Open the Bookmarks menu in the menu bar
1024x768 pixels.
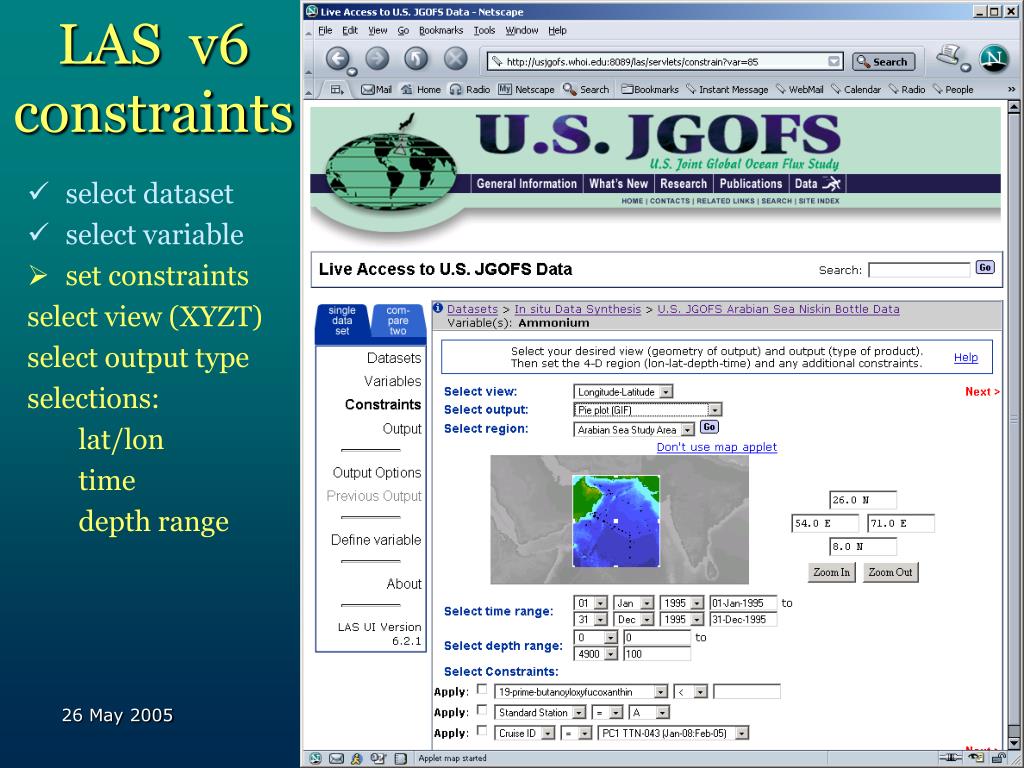(x=441, y=31)
